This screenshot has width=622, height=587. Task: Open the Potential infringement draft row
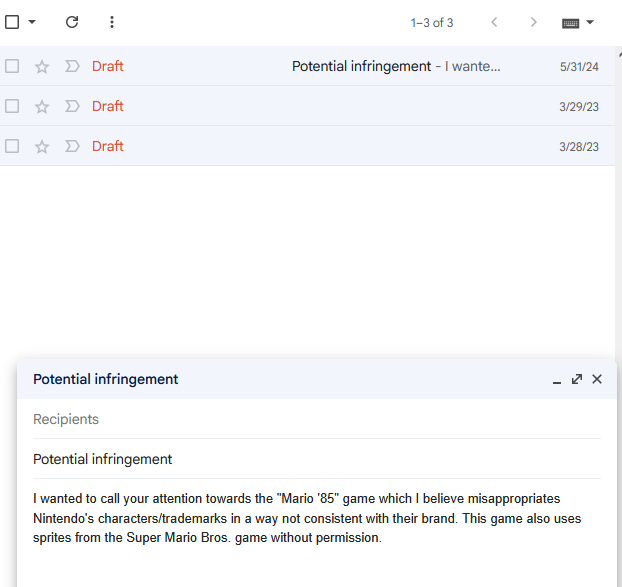point(307,66)
